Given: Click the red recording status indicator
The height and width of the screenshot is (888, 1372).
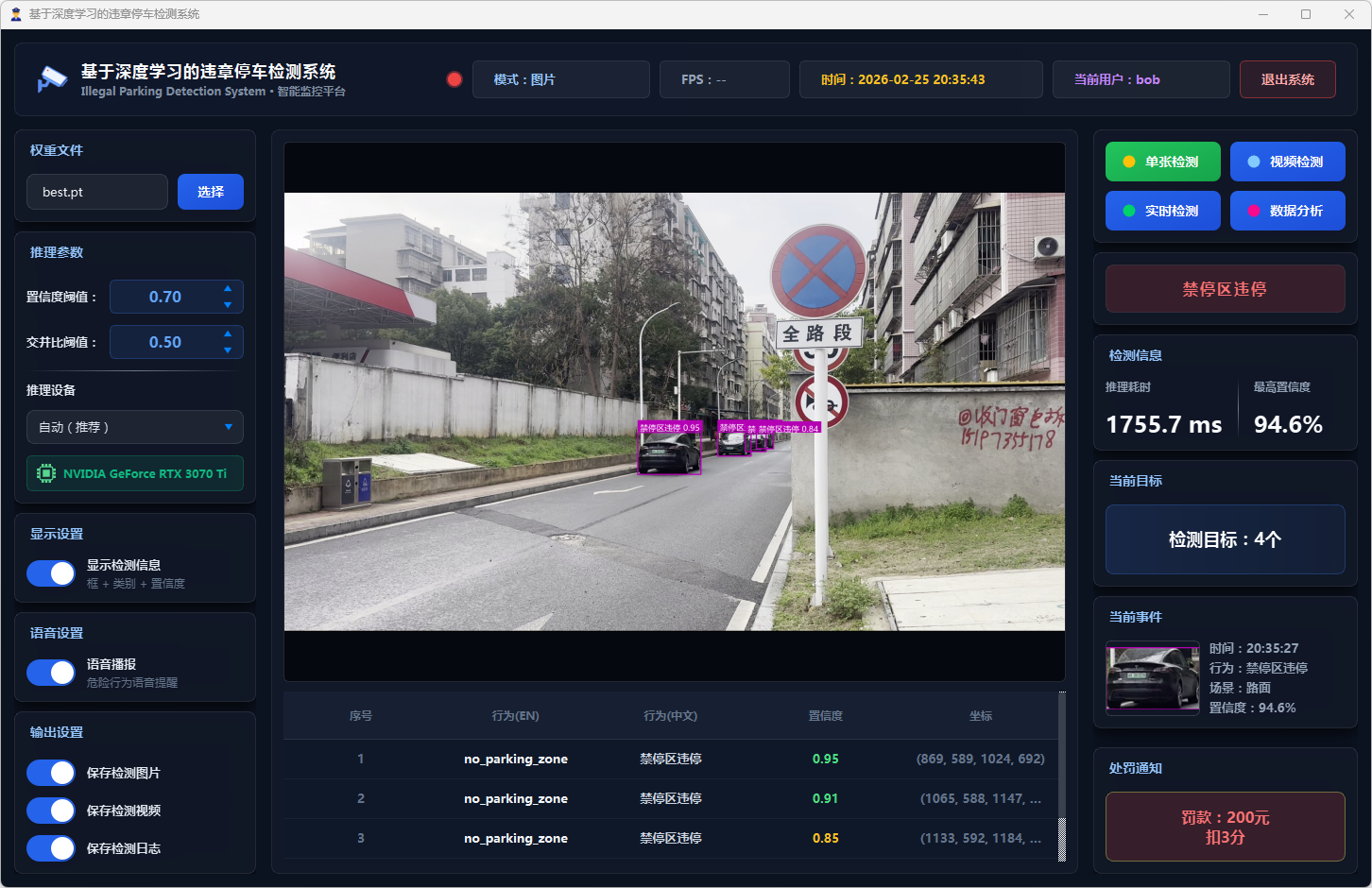Looking at the screenshot, I should pos(454,79).
